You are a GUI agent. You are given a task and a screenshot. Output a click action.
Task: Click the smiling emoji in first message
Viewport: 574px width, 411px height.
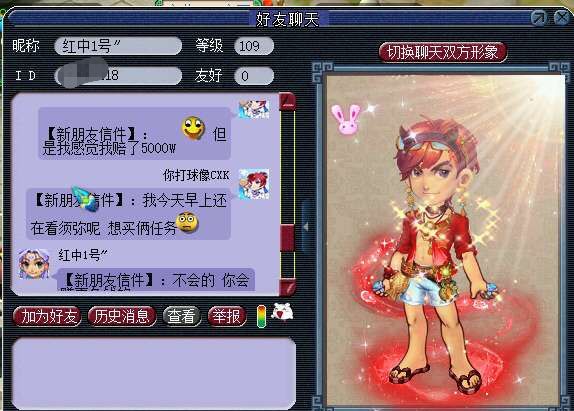(x=193, y=128)
